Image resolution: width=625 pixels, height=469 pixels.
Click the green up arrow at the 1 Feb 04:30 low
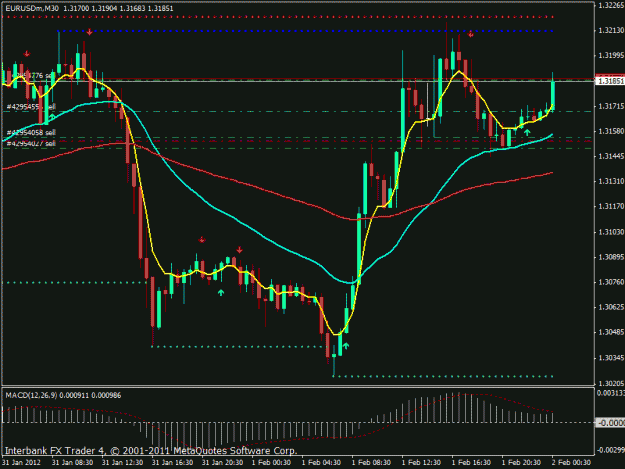click(x=346, y=345)
